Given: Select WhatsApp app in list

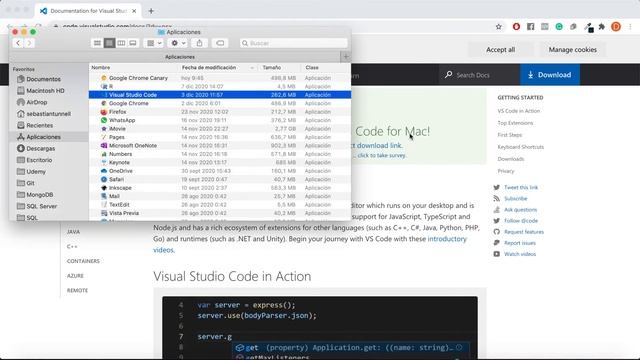Looking at the screenshot, I should click(x=220, y=120).
